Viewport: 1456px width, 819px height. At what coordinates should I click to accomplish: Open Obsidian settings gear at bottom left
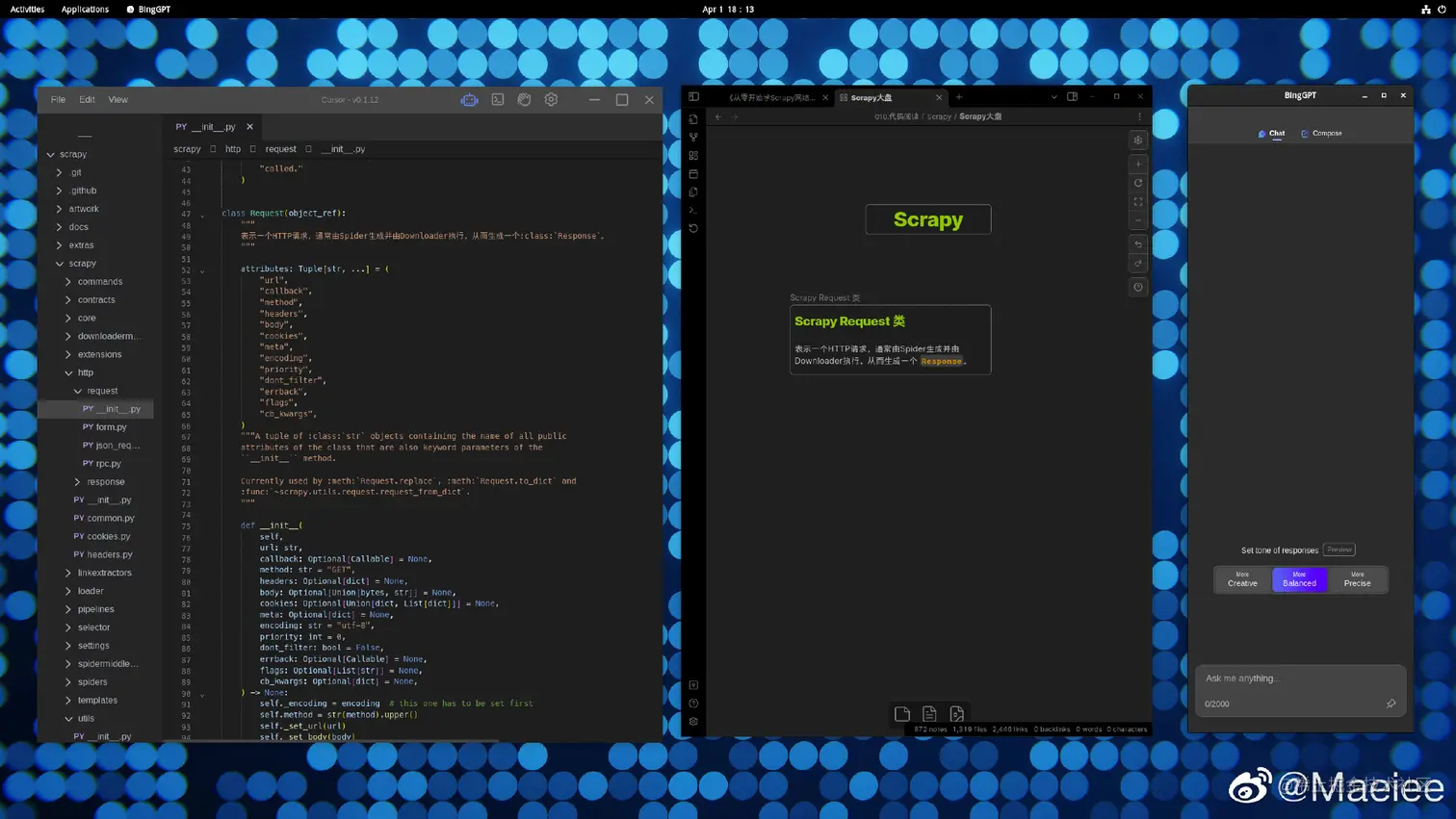693,722
